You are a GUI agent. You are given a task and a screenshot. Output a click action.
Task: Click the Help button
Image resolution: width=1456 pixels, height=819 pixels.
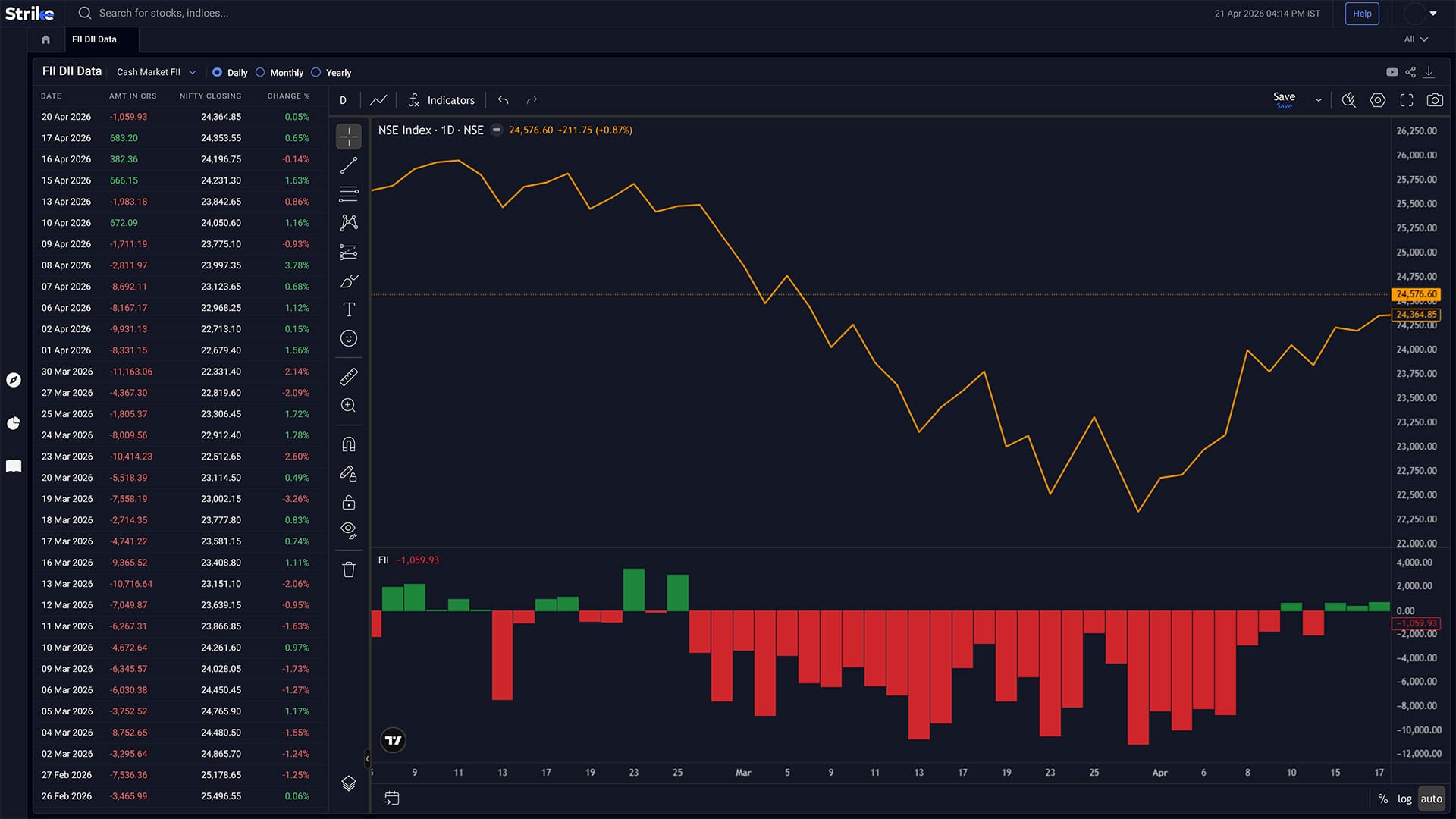tap(1362, 14)
